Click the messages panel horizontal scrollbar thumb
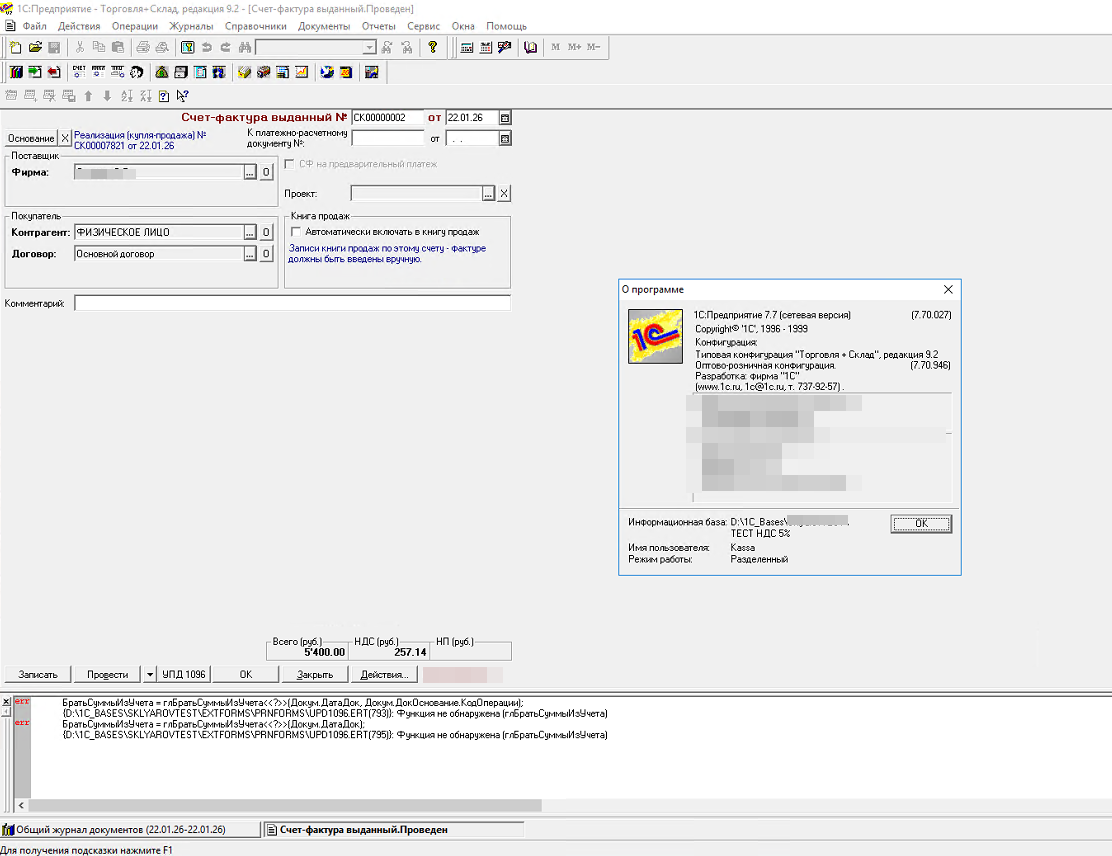The image size is (1112, 856). 284,805
